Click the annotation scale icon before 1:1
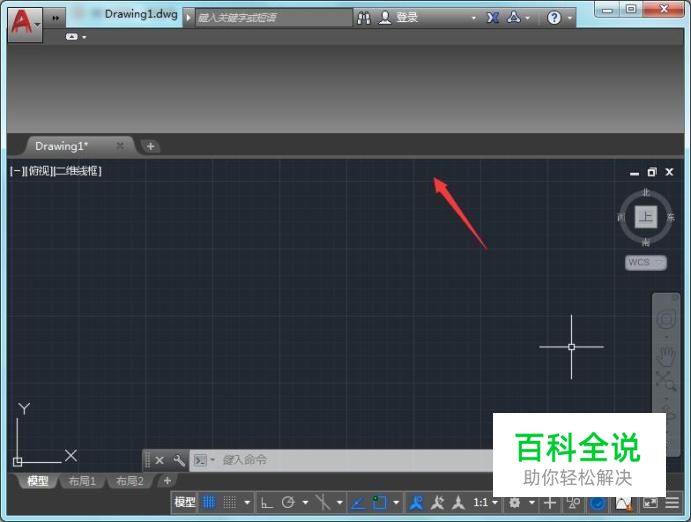The height and width of the screenshot is (522, 691). click(459, 503)
